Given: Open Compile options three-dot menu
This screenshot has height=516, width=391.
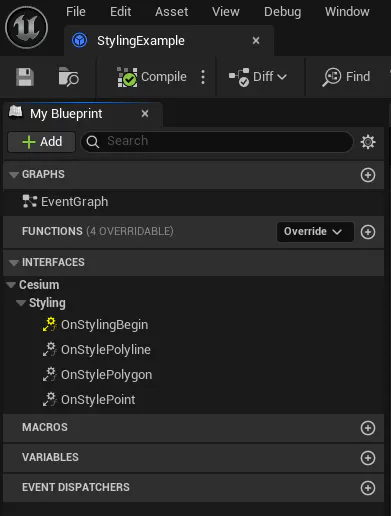Looking at the screenshot, I should point(203,77).
